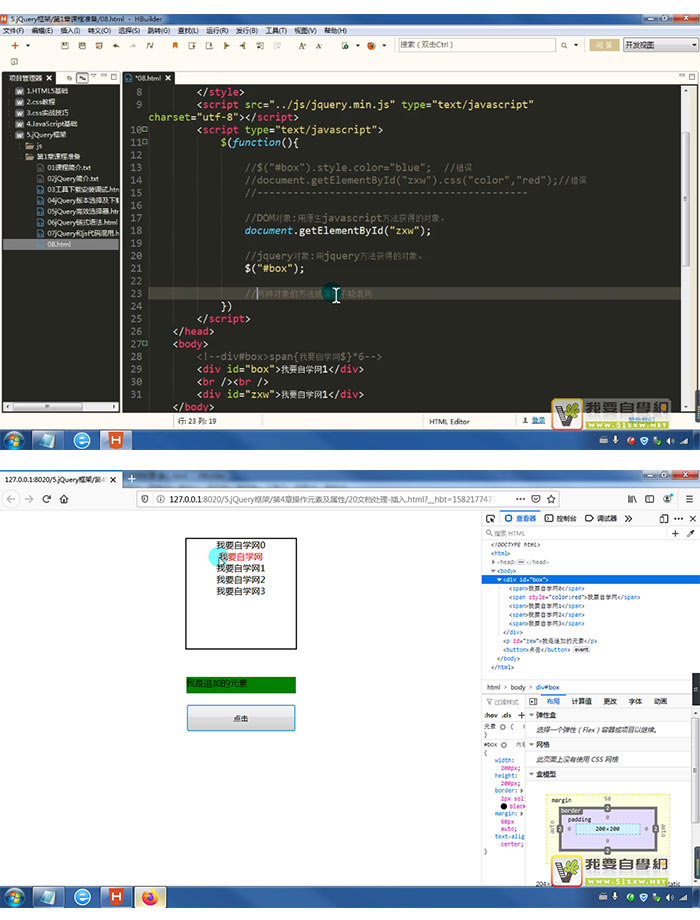This screenshot has width=700, height=920.
Task: Reload the Firefox page
Action: pyautogui.click(x=46, y=499)
